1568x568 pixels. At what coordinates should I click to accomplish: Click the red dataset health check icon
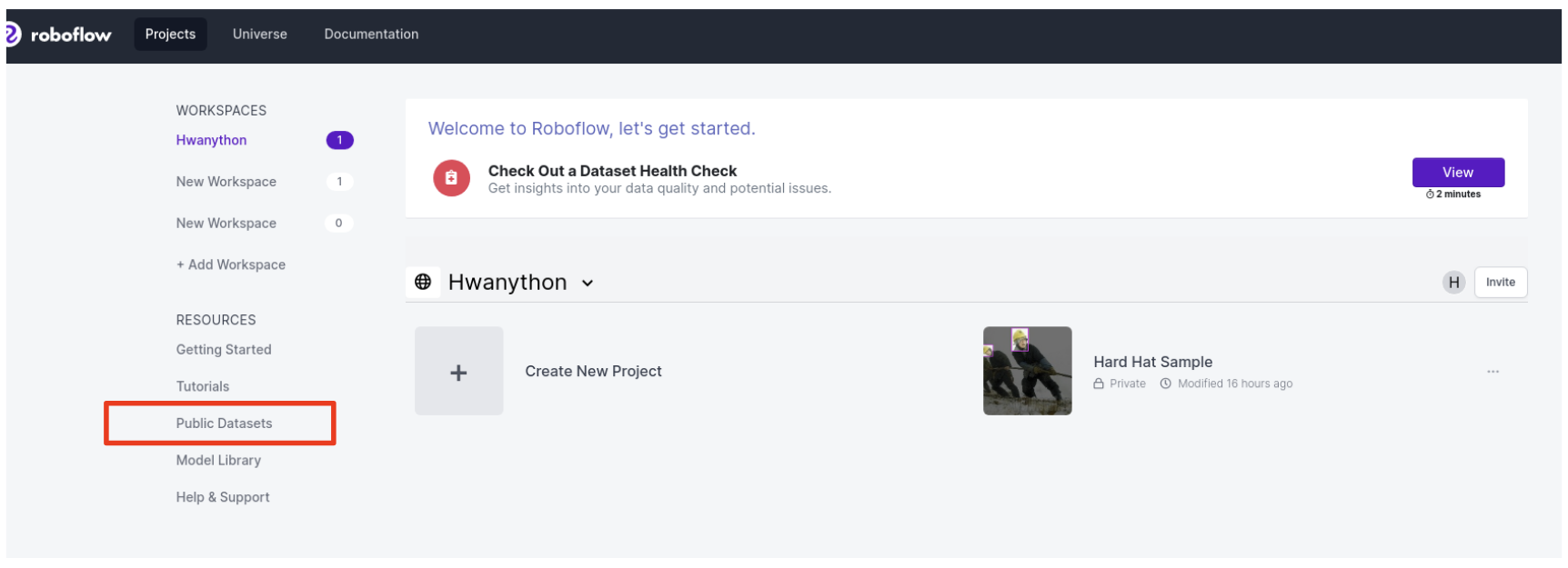451,178
